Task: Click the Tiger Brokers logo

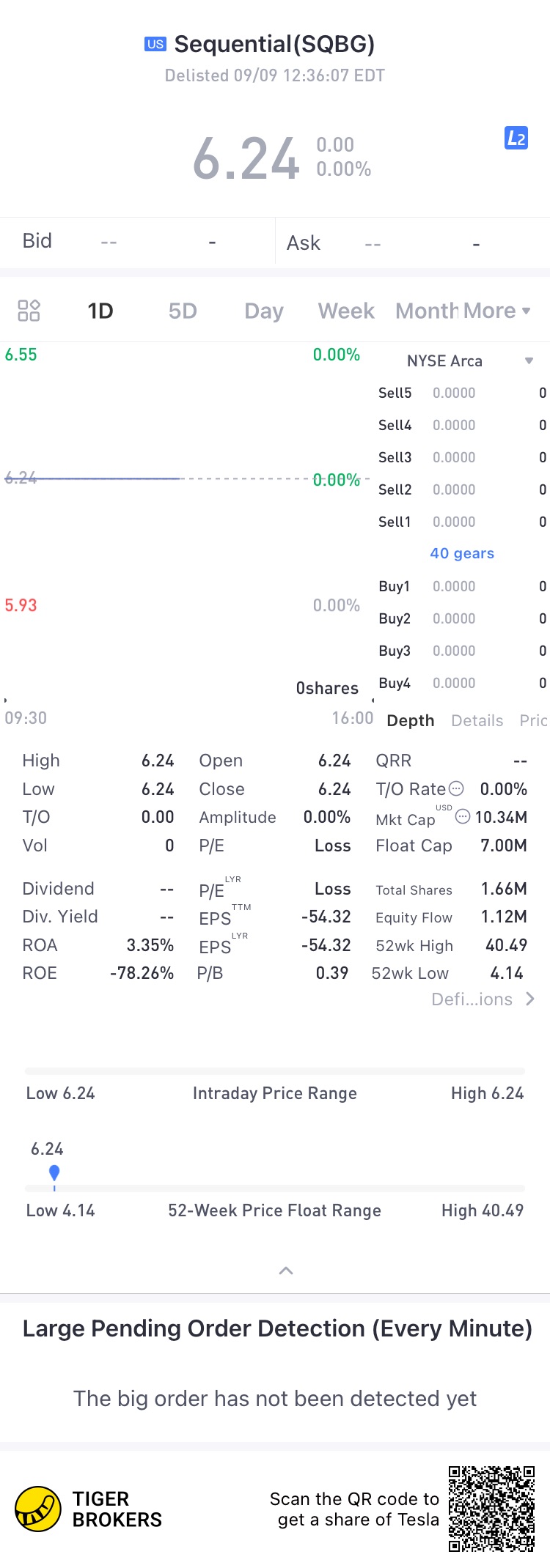Action: coord(38,1509)
